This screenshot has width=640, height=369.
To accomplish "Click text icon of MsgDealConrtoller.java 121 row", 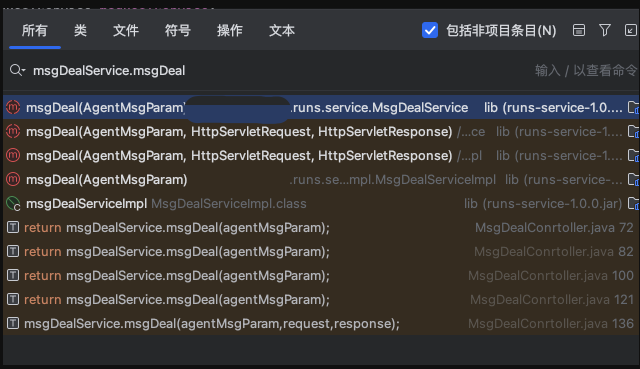I will [13, 300].
